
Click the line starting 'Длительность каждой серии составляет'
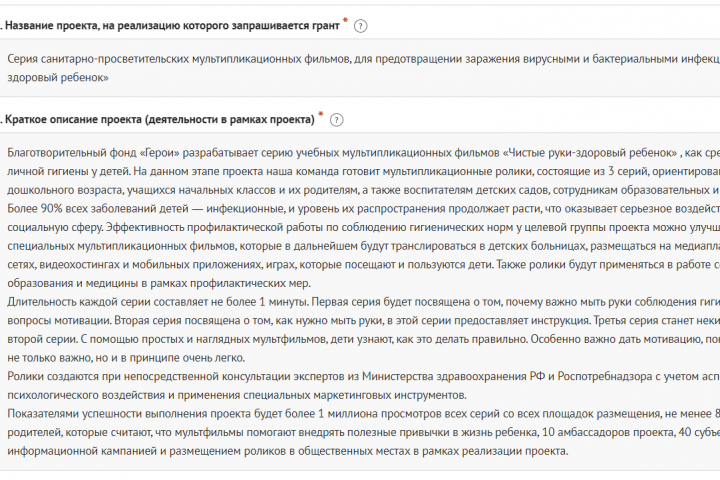point(363,302)
